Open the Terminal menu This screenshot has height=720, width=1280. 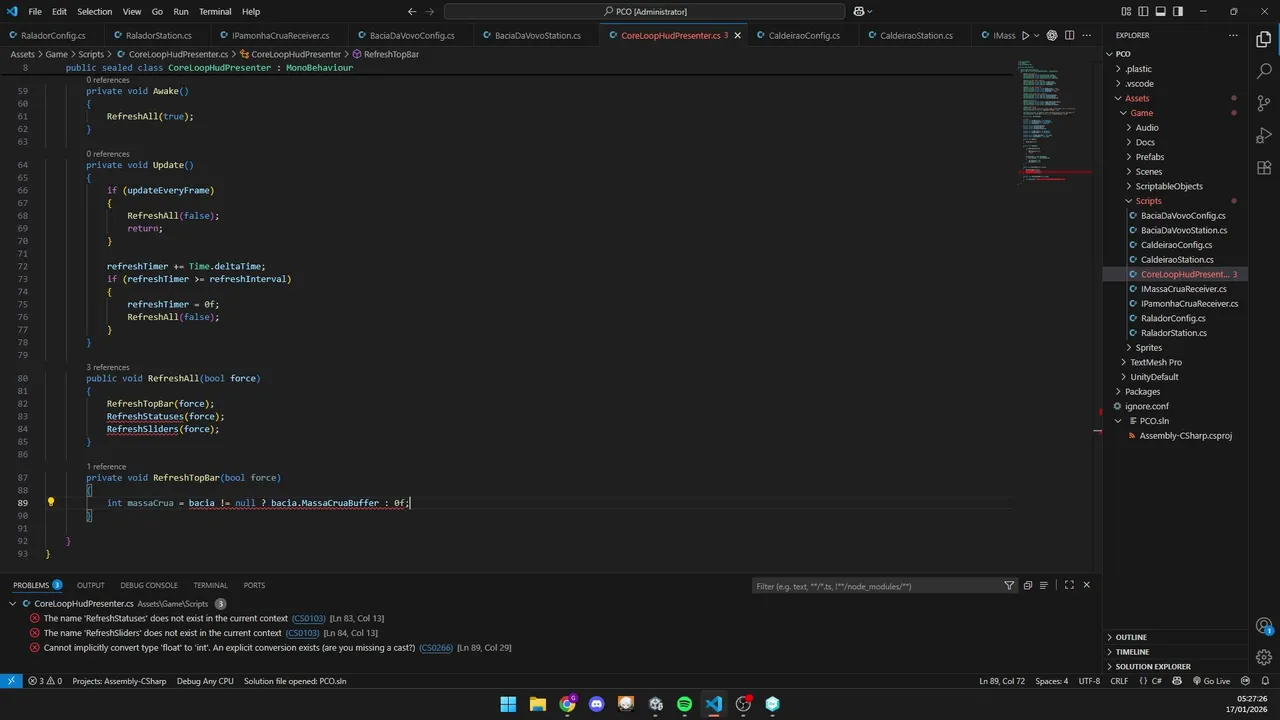coord(215,11)
